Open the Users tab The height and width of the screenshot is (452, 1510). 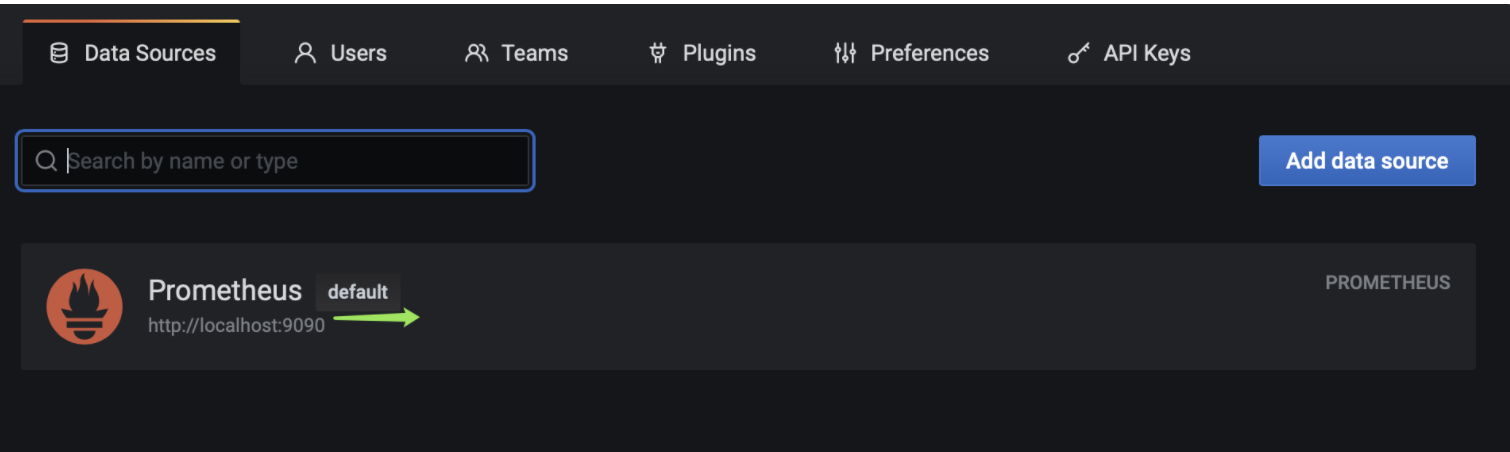(x=340, y=53)
